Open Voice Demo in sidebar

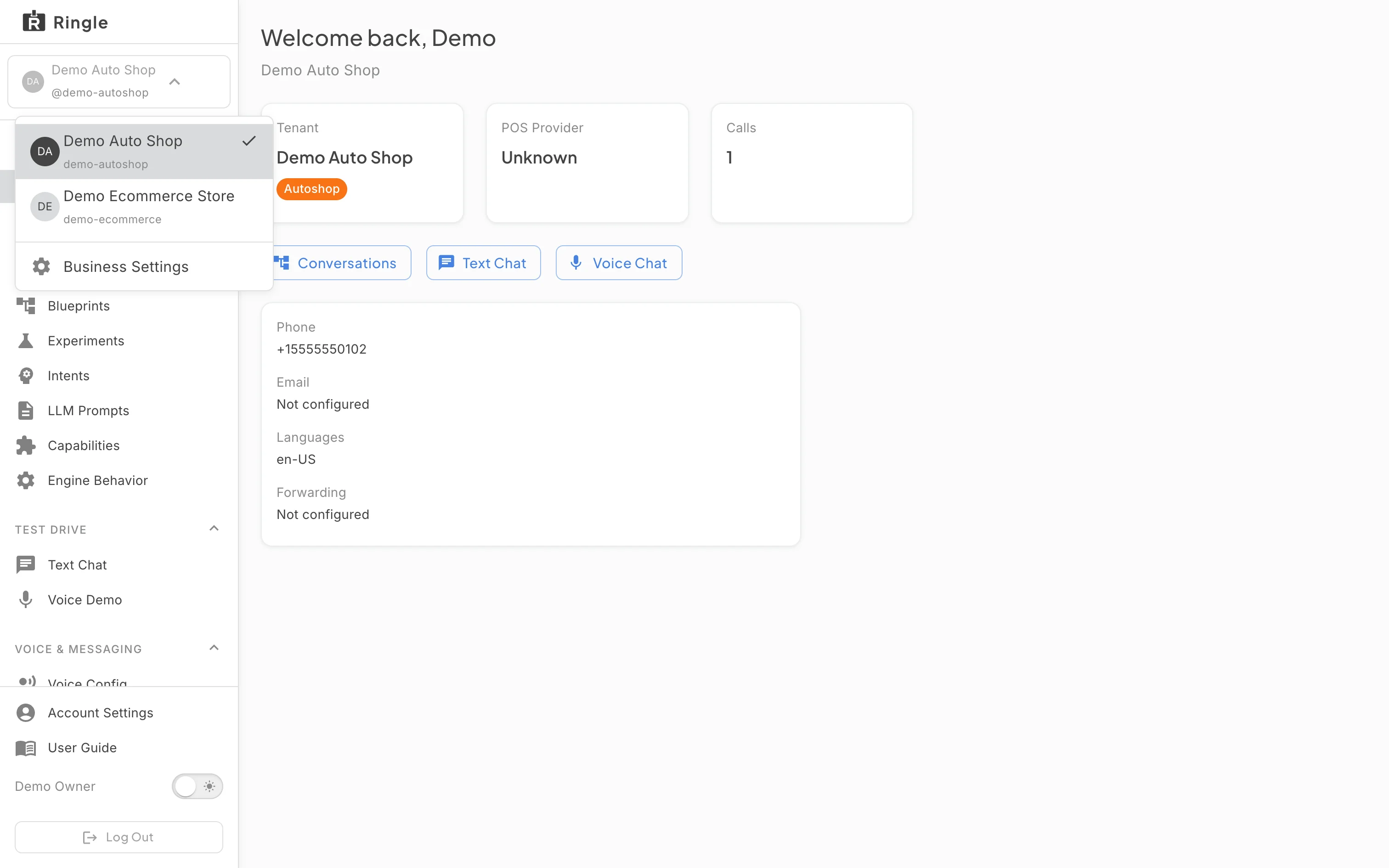[x=119, y=600]
